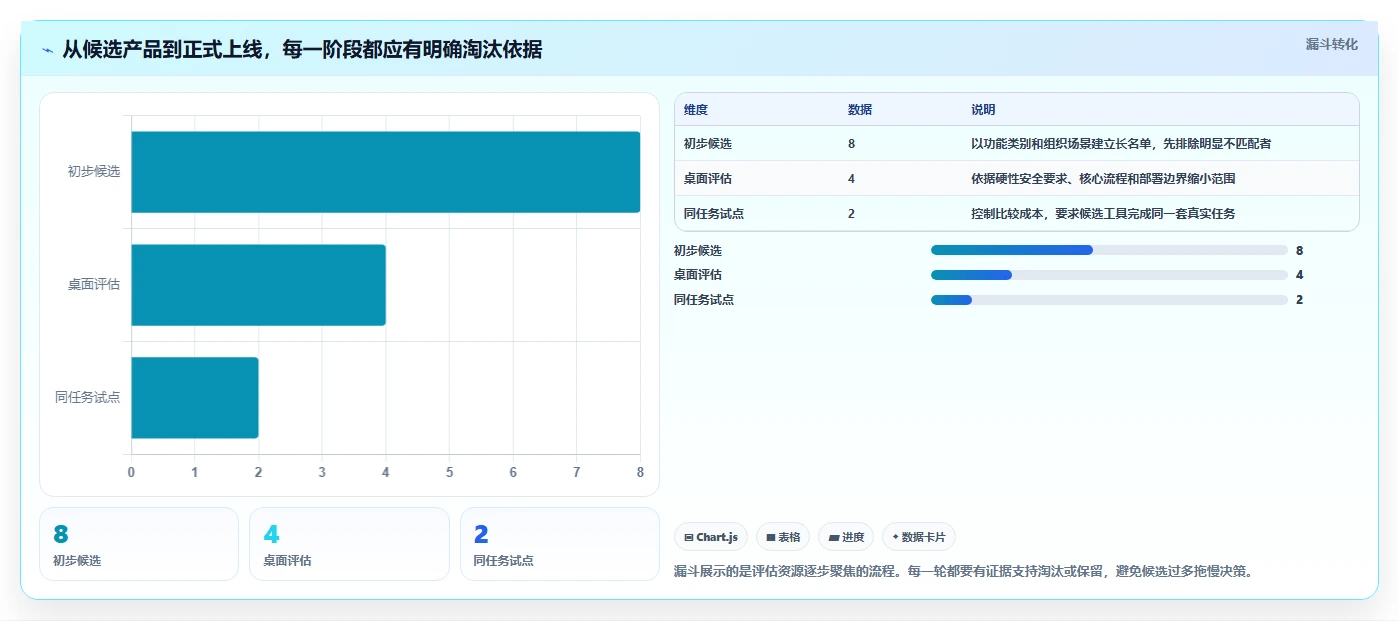Viewport: 1399px width, 621px height.
Task: Click the x-axis tick label 0
Action: 131,472
